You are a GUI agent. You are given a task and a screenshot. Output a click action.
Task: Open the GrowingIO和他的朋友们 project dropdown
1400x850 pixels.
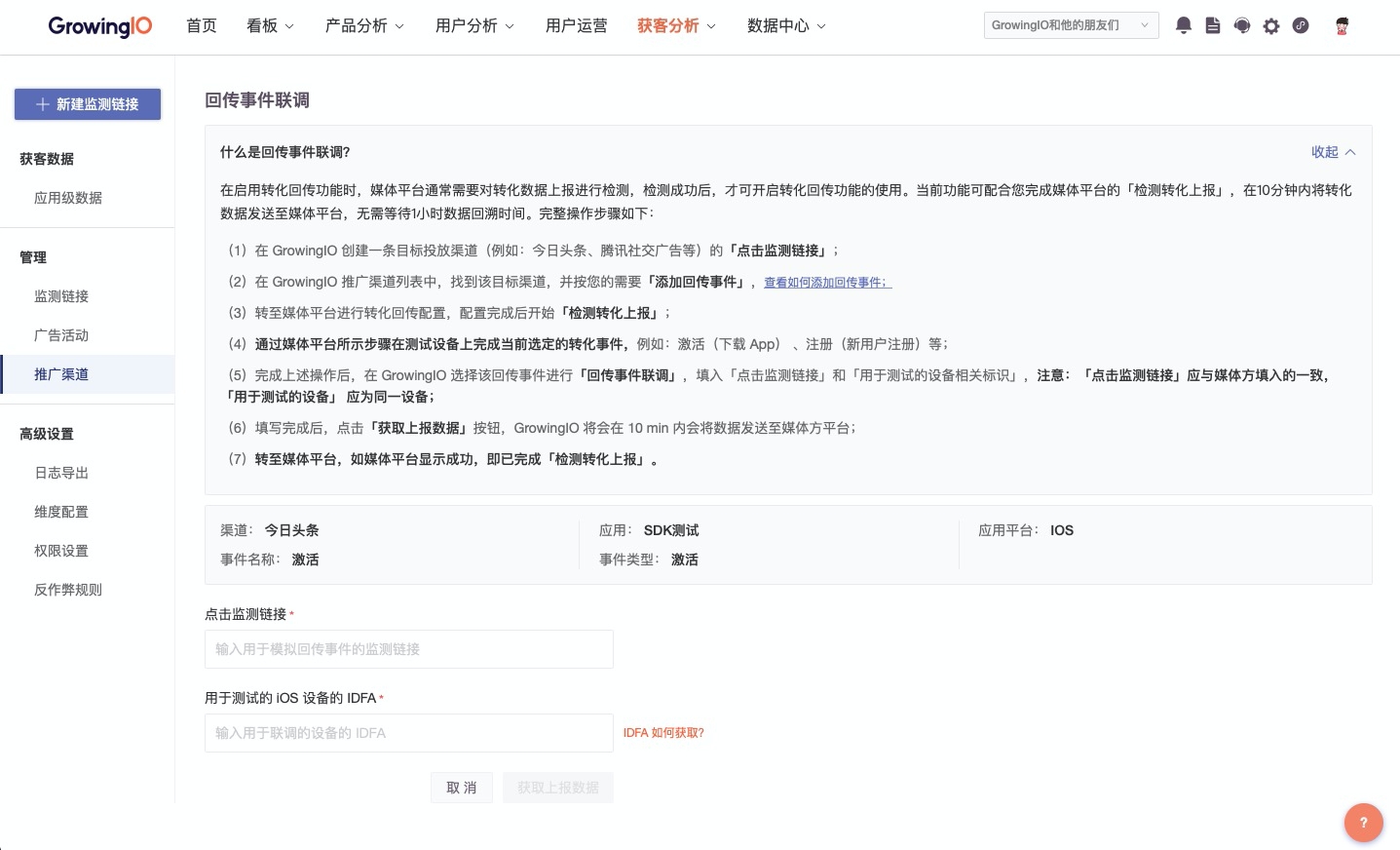pos(1070,25)
